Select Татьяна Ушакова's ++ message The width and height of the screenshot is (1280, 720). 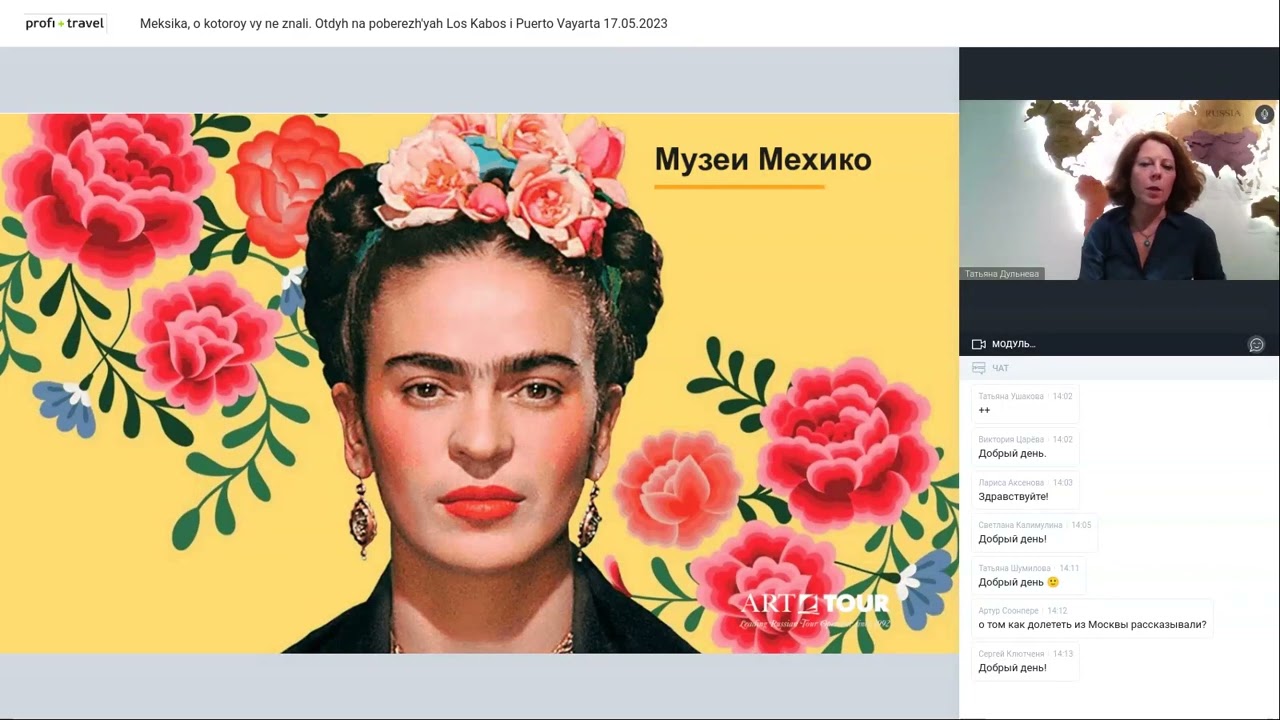click(x=1025, y=403)
